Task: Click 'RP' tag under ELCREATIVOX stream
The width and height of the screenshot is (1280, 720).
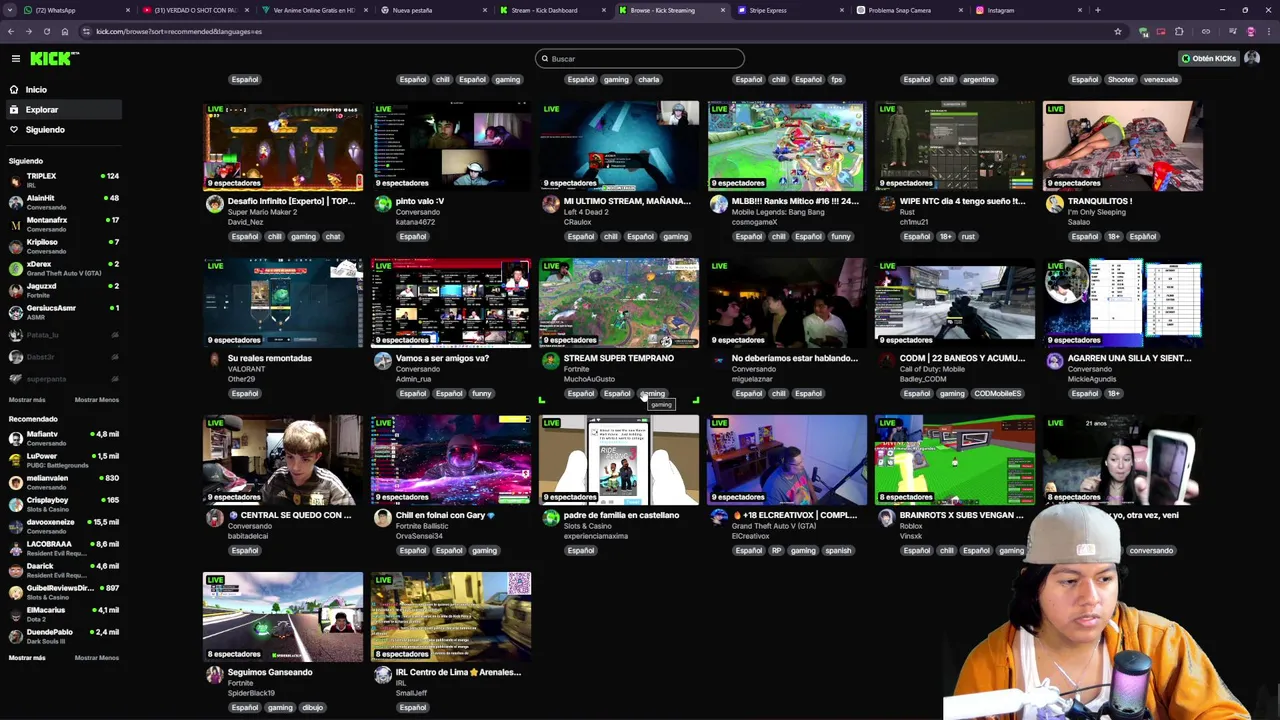Action: click(776, 551)
